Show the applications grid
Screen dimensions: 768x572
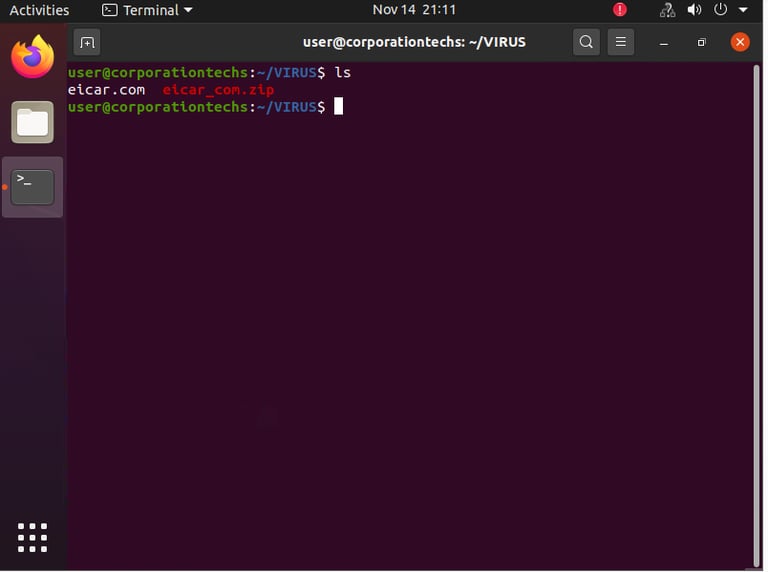pos(32,538)
